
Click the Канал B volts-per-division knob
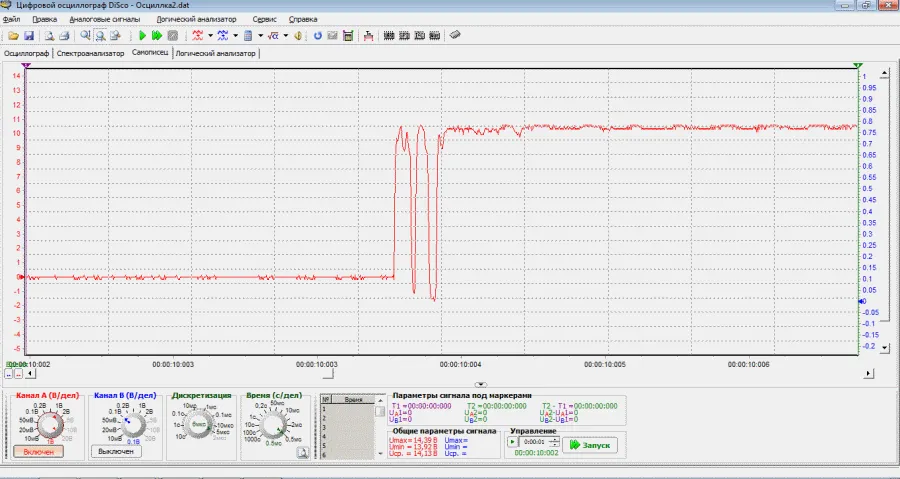click(x=134, y=425)
